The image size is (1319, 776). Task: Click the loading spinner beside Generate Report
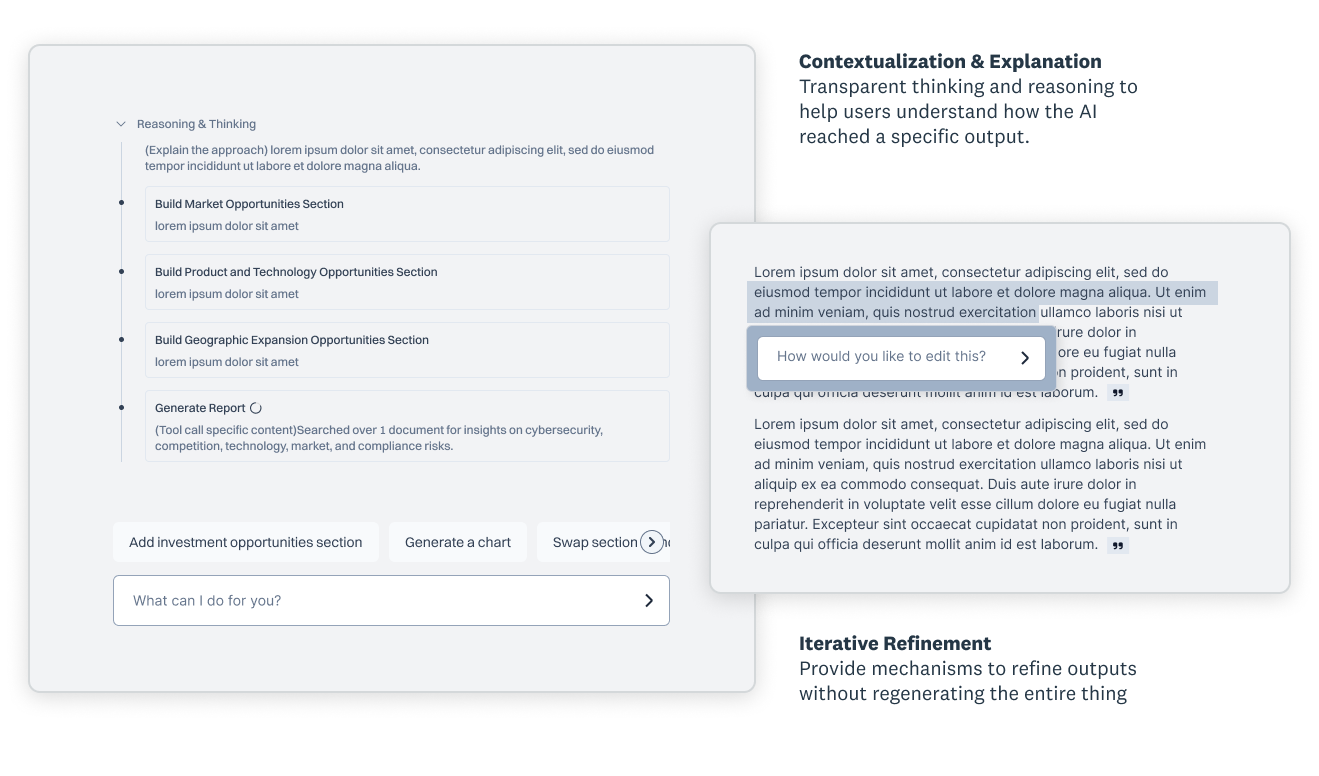[256, 408]
